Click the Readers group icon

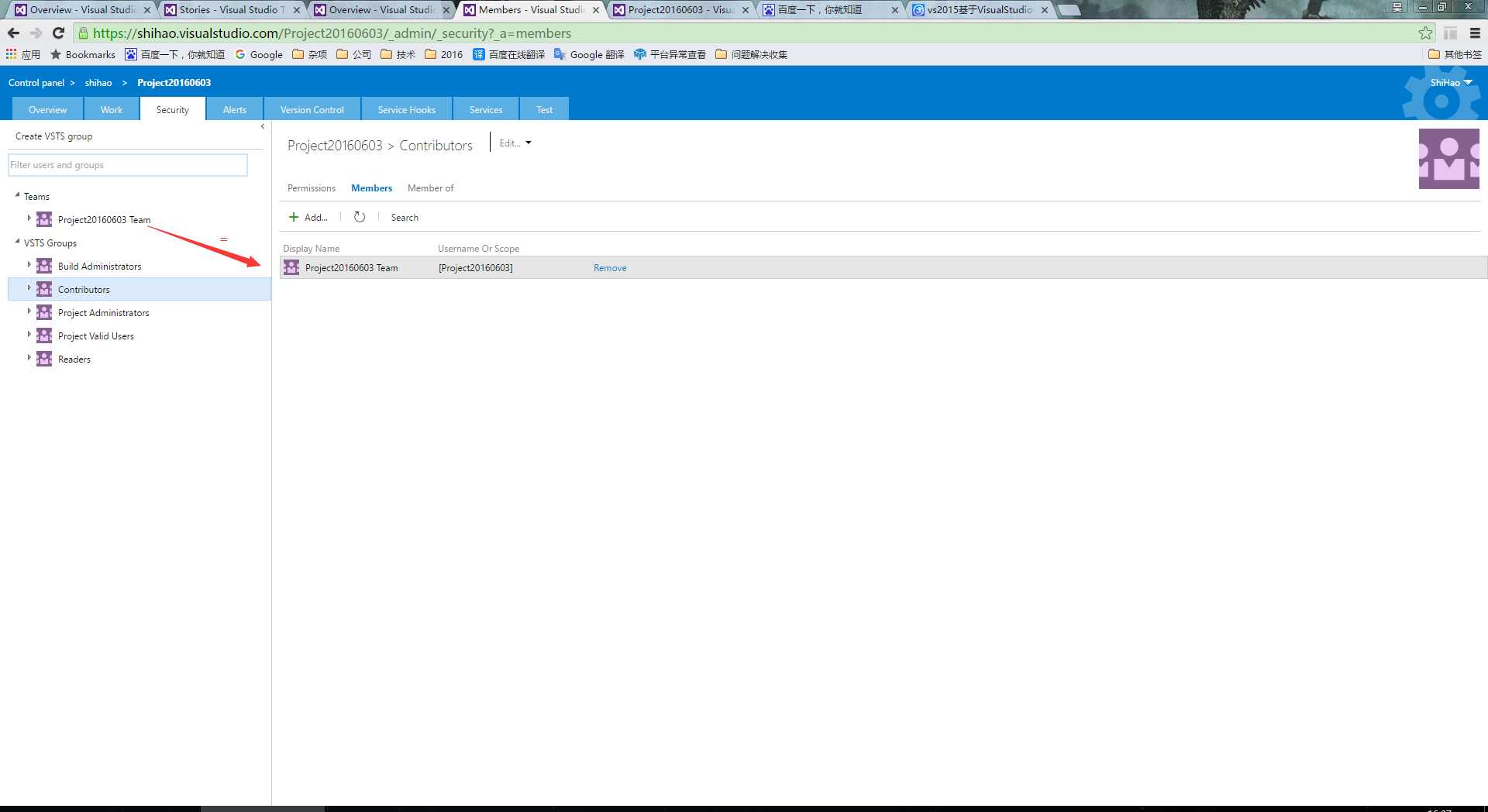[x=45, y=359]
